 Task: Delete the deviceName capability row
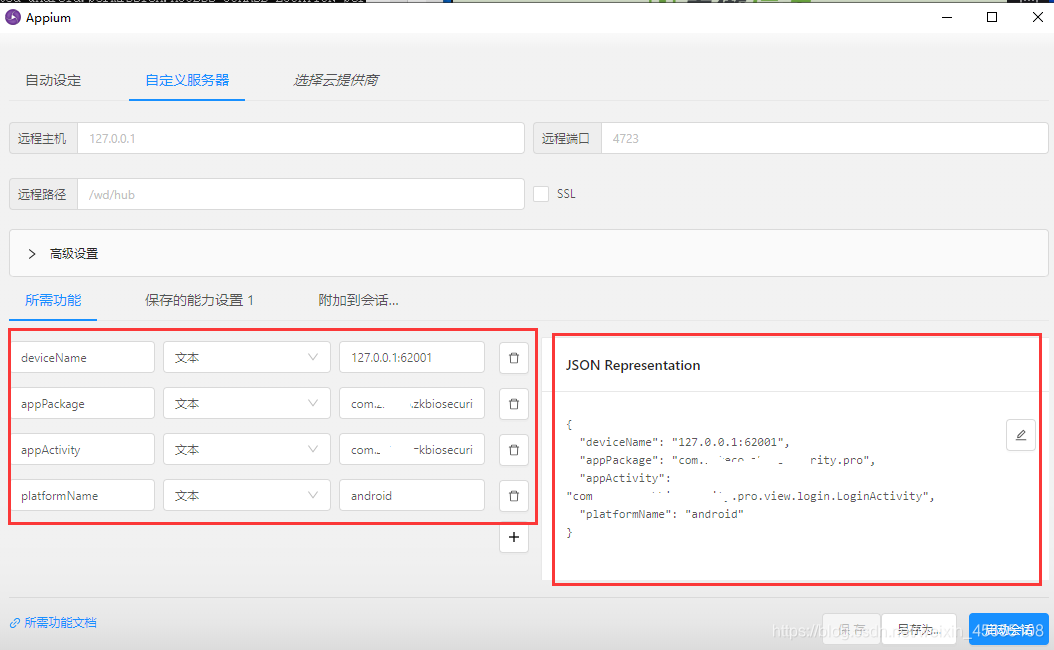(x=514, y=358)
